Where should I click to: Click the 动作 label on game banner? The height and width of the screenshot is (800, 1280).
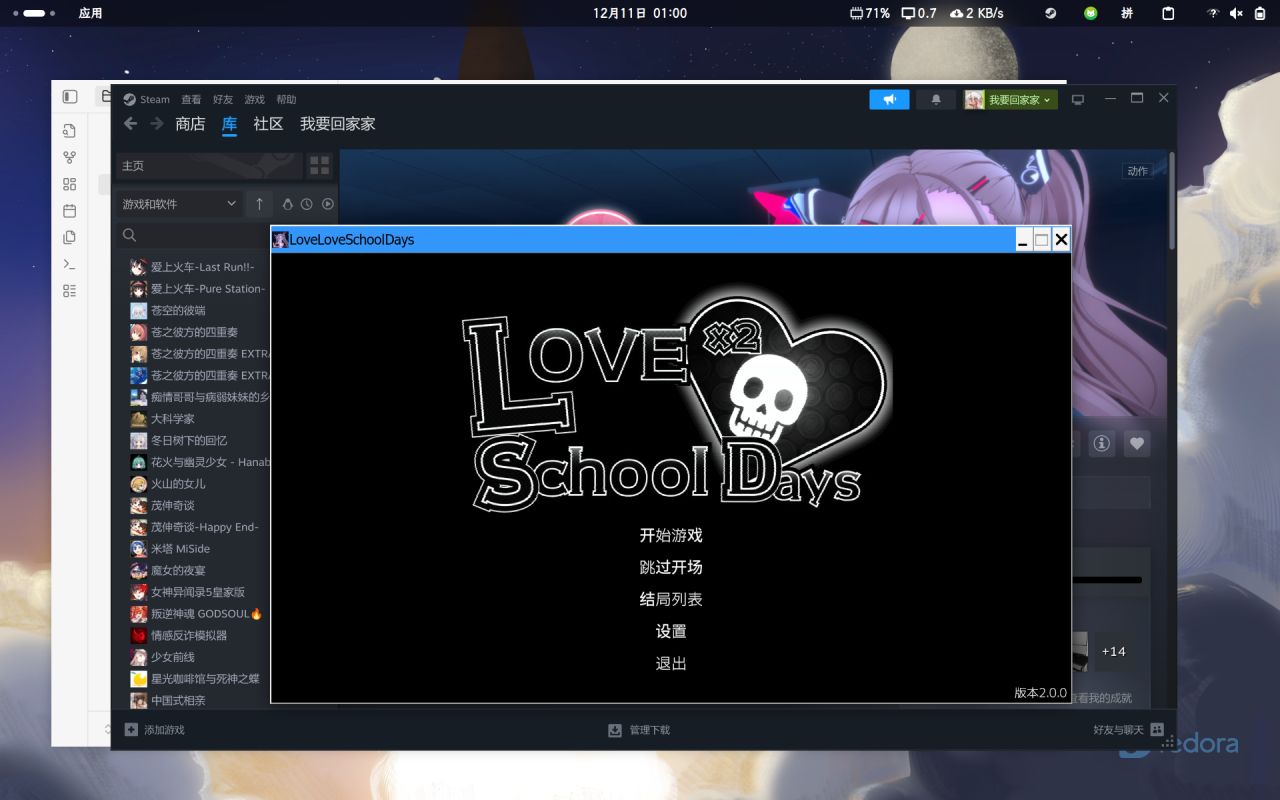[1138, 171]
